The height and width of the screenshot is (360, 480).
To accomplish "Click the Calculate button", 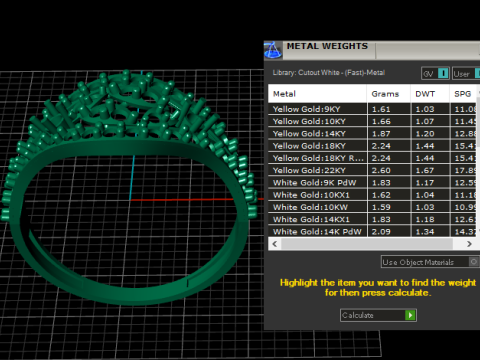I will pos(378,315).
